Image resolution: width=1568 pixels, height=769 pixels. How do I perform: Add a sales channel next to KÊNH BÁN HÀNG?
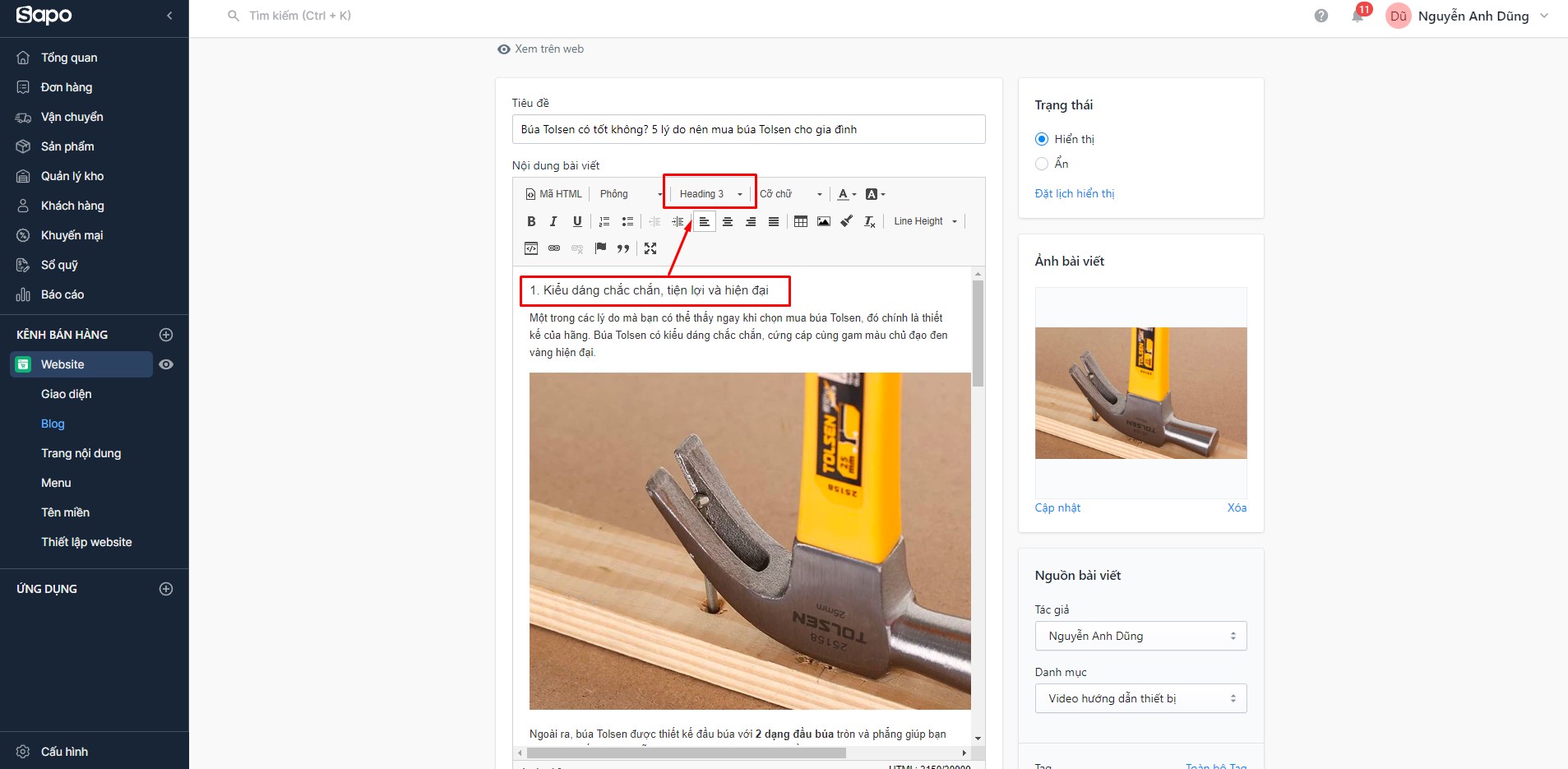166,335
